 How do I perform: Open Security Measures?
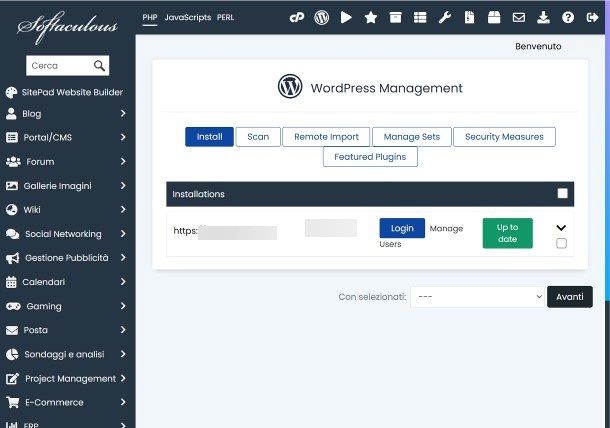504,137
